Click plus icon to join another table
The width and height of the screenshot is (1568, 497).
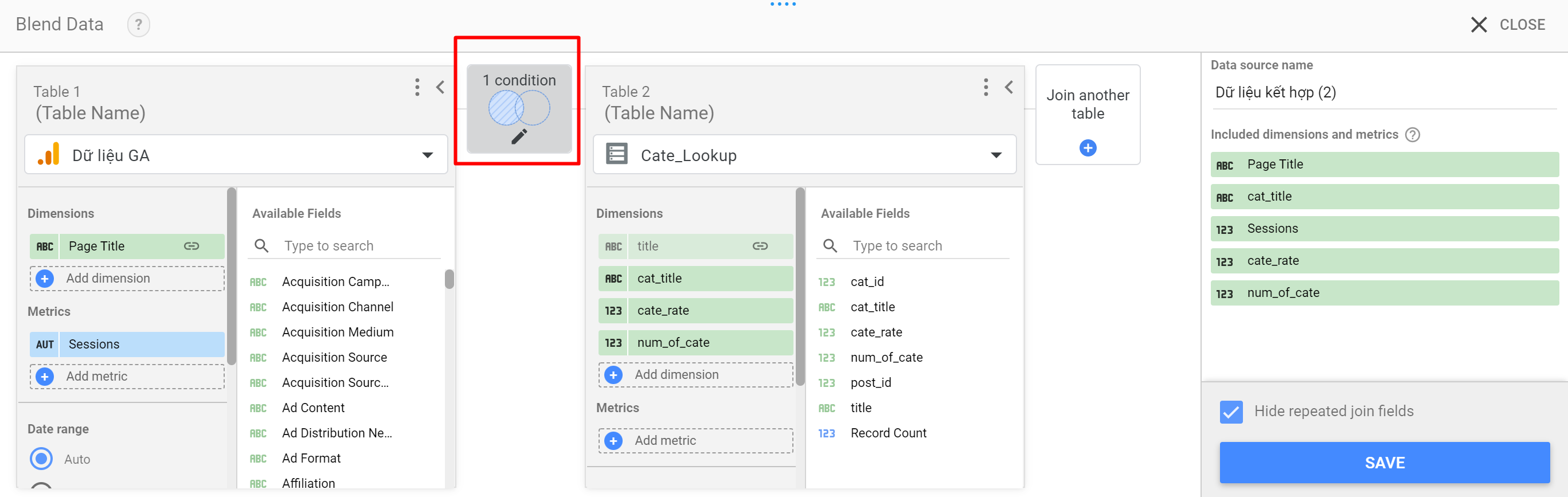pos(1087,148)
